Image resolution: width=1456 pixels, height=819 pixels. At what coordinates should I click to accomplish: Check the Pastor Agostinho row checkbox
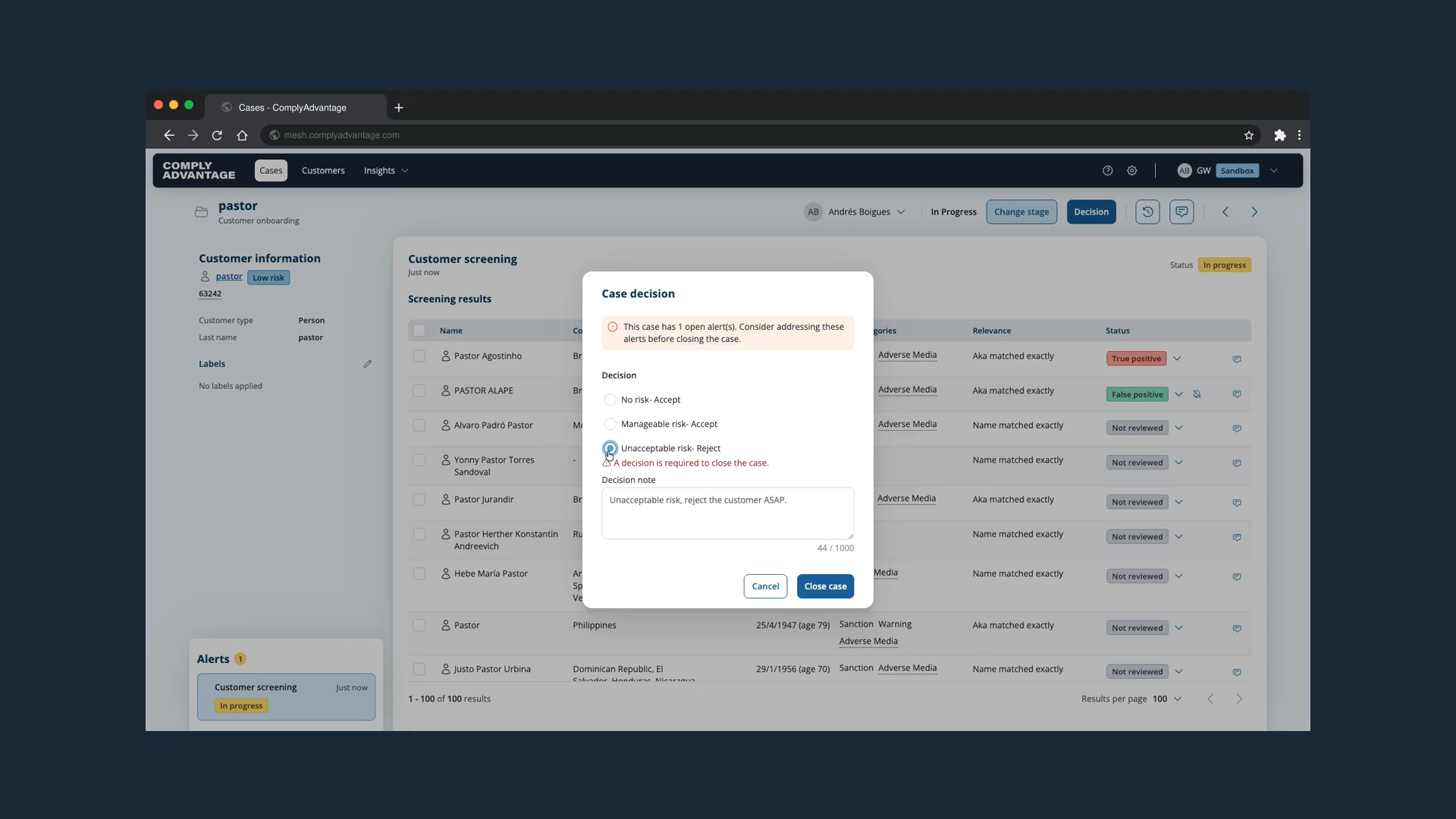pos(419,356)
